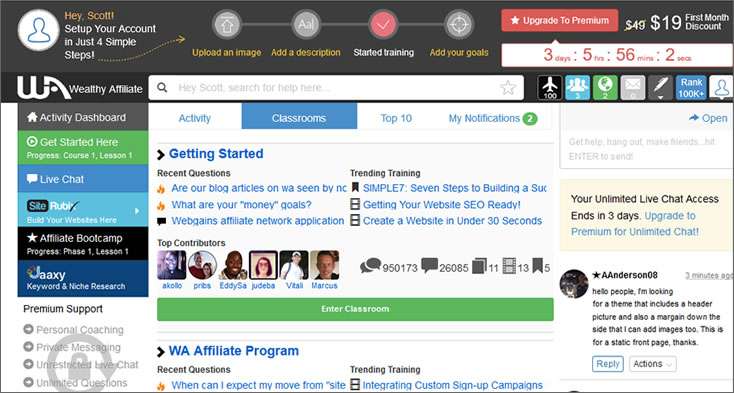734x393 pixels.
Task: Click the Wealthy Affiliate WA logo
Action: pyautogui.click(x=44, y=87)
